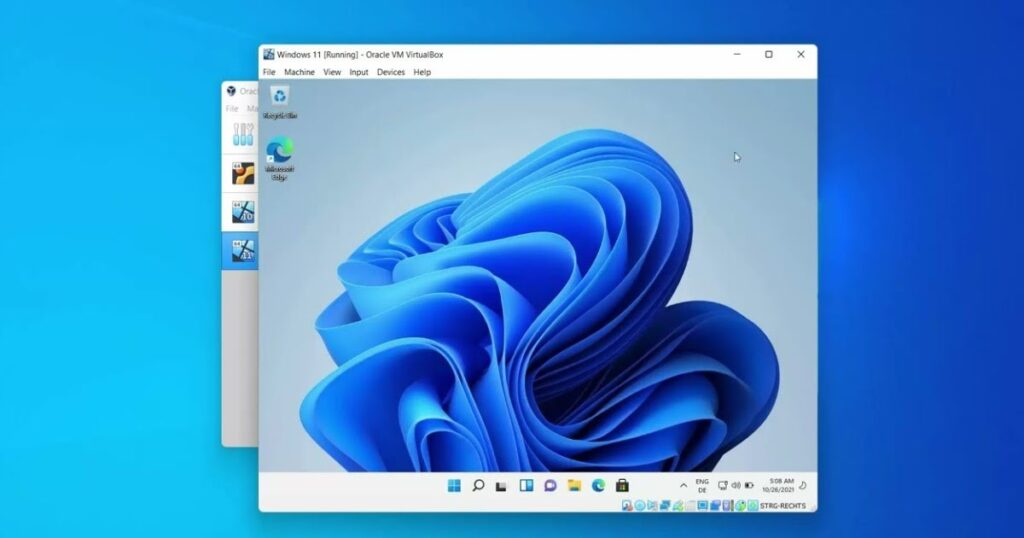Open the View menu of the VM window
The image size is (1024, 538).
(x=332, y=72)
